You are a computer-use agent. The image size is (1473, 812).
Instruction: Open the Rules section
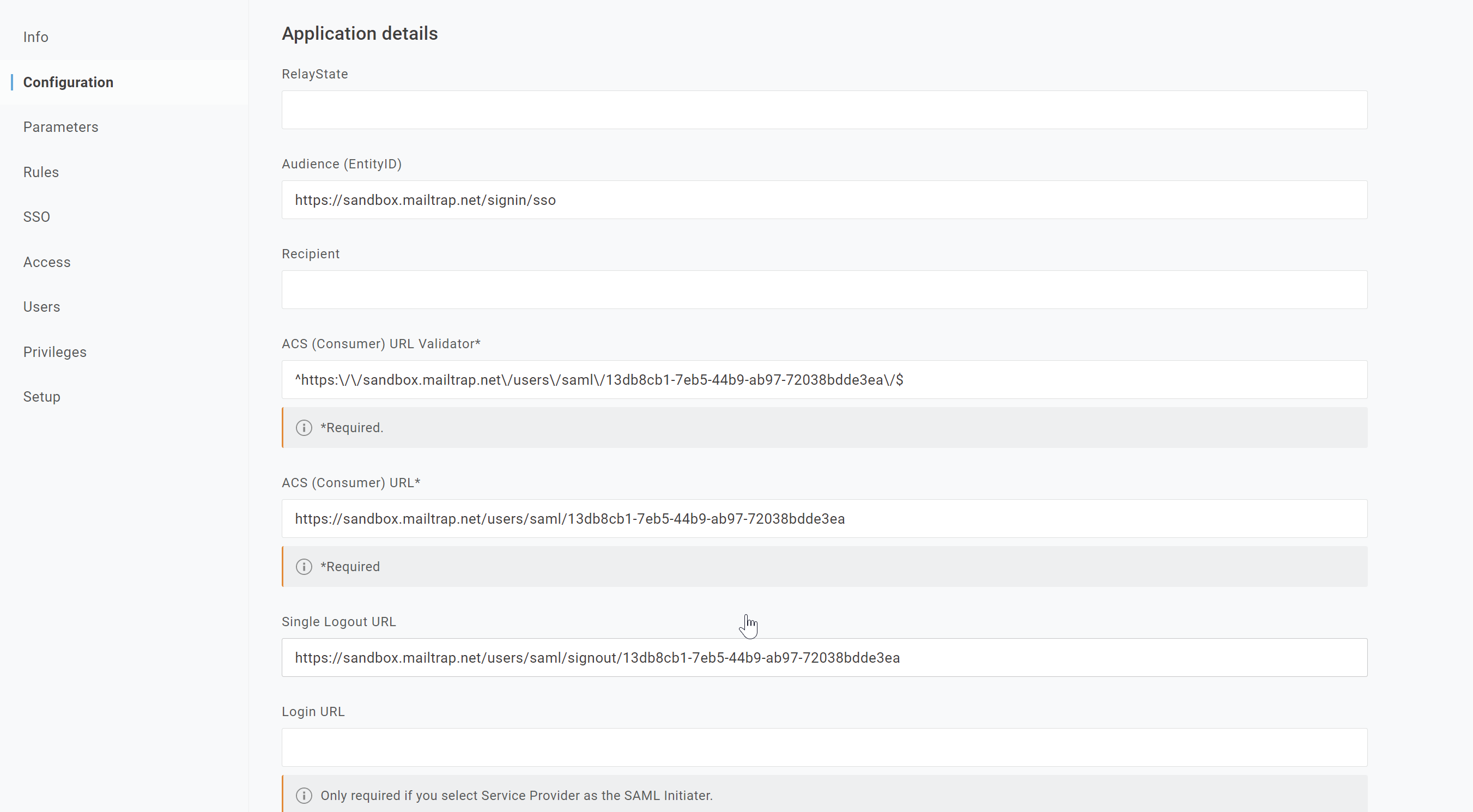(x=41, y=172)
